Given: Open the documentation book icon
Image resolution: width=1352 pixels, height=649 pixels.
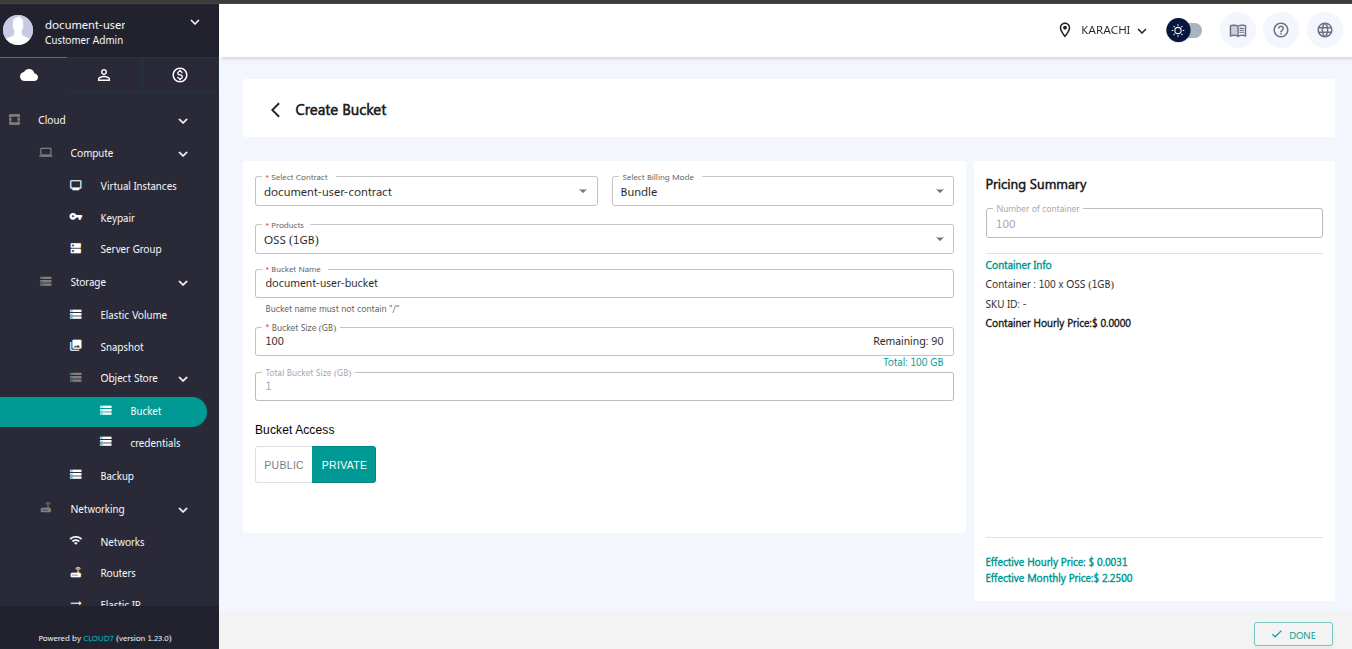Looking at the screenshot, I should (1237, 30).
